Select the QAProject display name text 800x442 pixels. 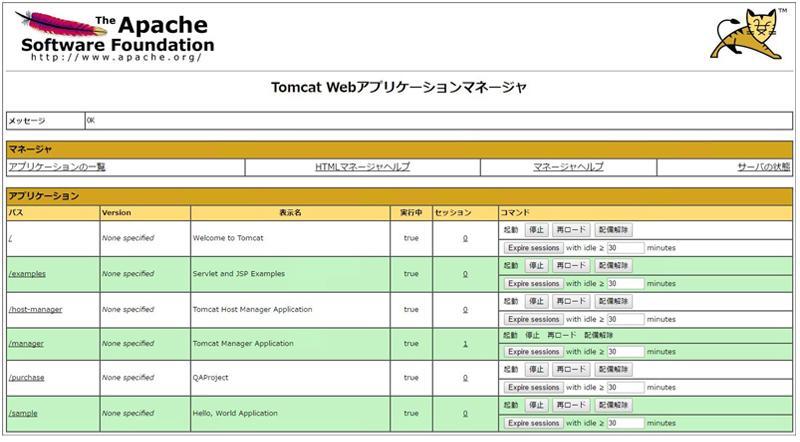click(x=210, y=378)
